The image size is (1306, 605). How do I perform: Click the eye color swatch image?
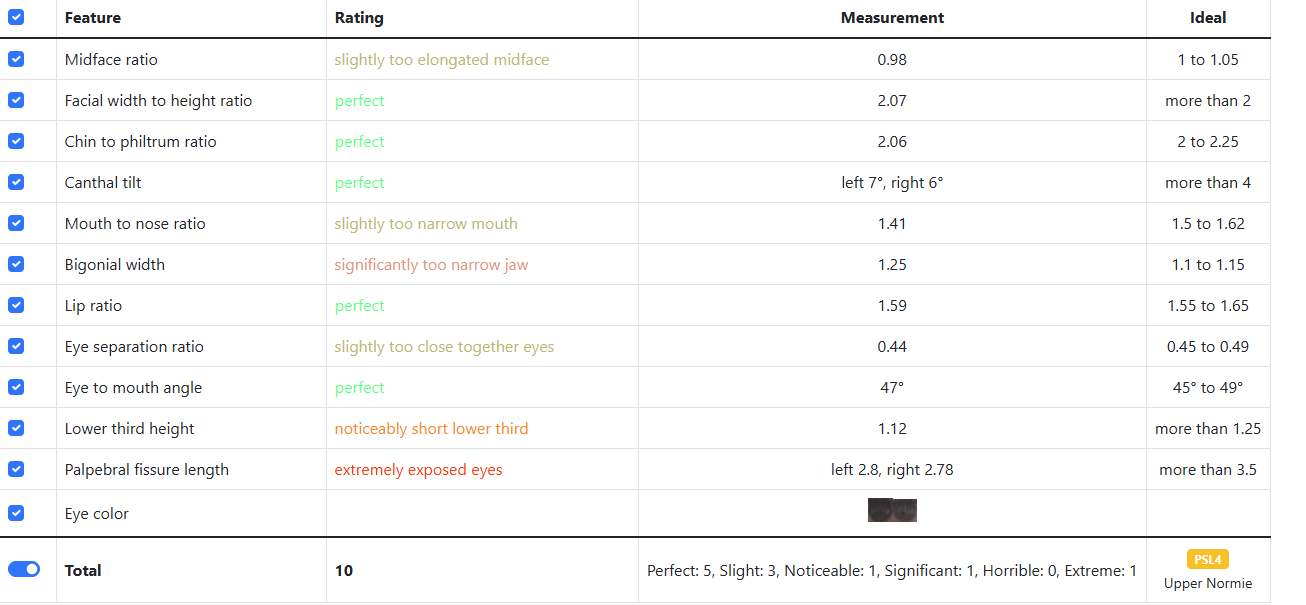[892, 510]
